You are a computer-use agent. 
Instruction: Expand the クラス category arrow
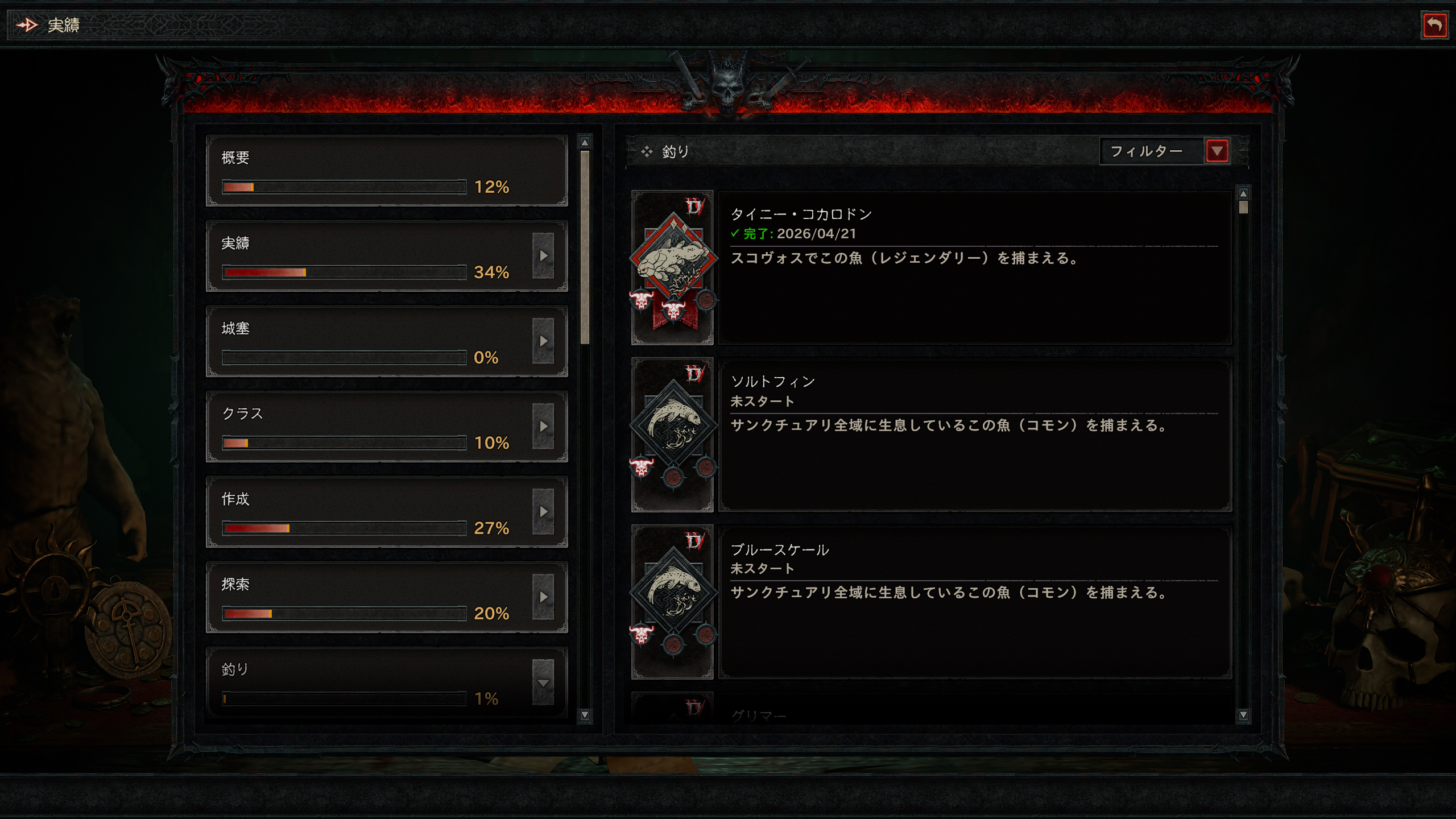click(x=543, y=427)
